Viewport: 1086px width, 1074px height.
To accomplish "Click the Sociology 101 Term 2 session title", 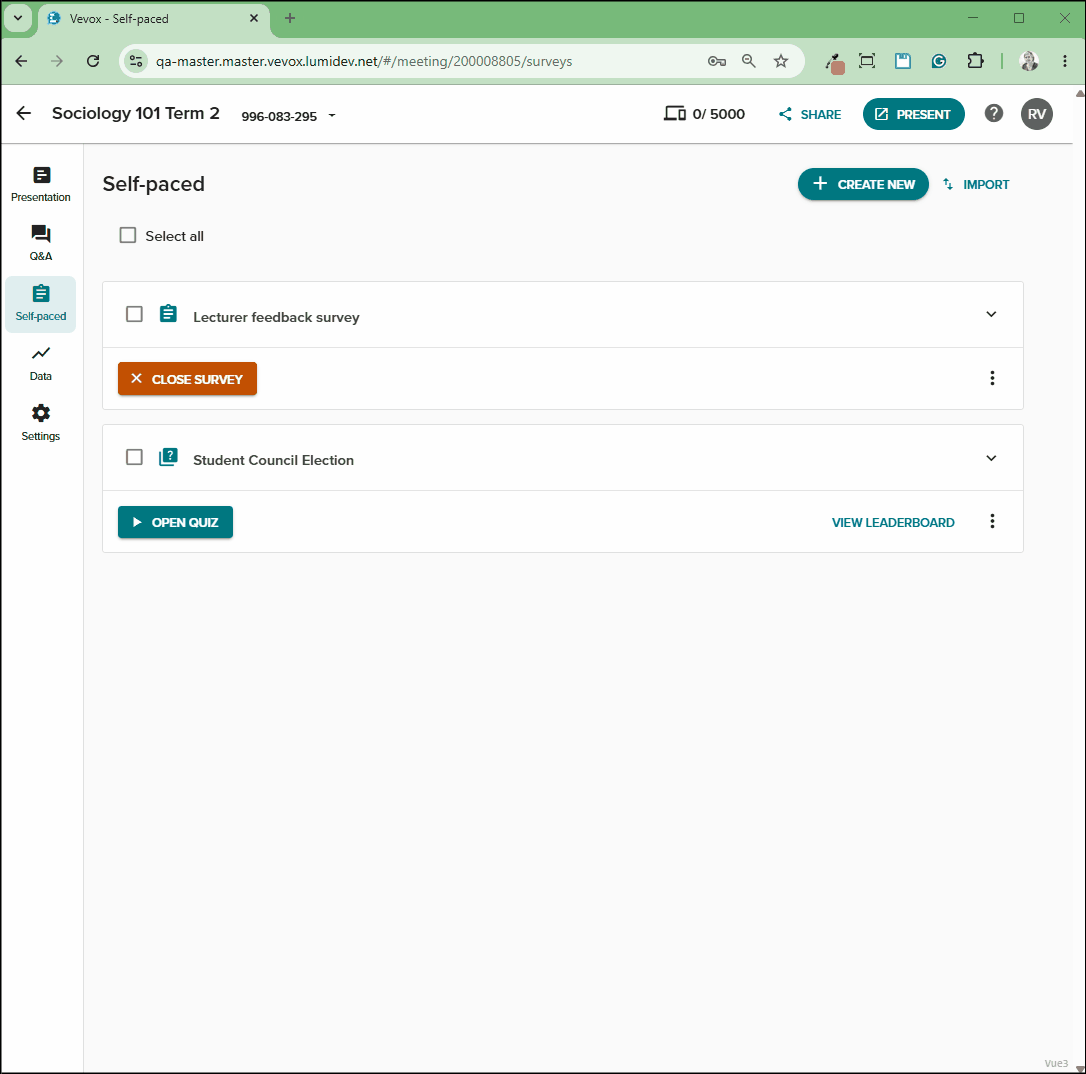I will pos(136,113).
